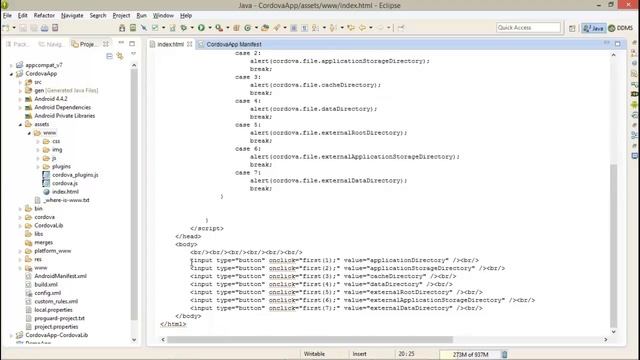Click the Search flashlight toolbar icon
The width and height of the screenshot is (640, 360).
(277, 28)
